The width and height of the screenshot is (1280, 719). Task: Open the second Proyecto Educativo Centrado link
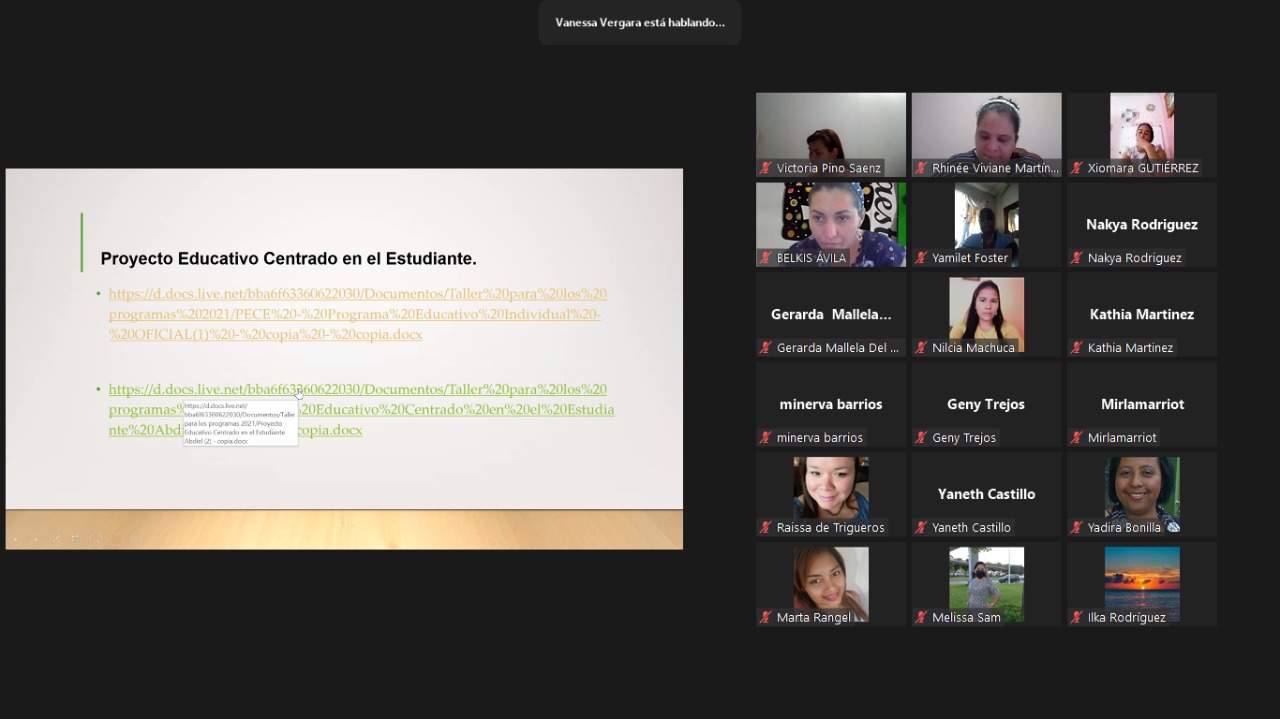[361, 410]
